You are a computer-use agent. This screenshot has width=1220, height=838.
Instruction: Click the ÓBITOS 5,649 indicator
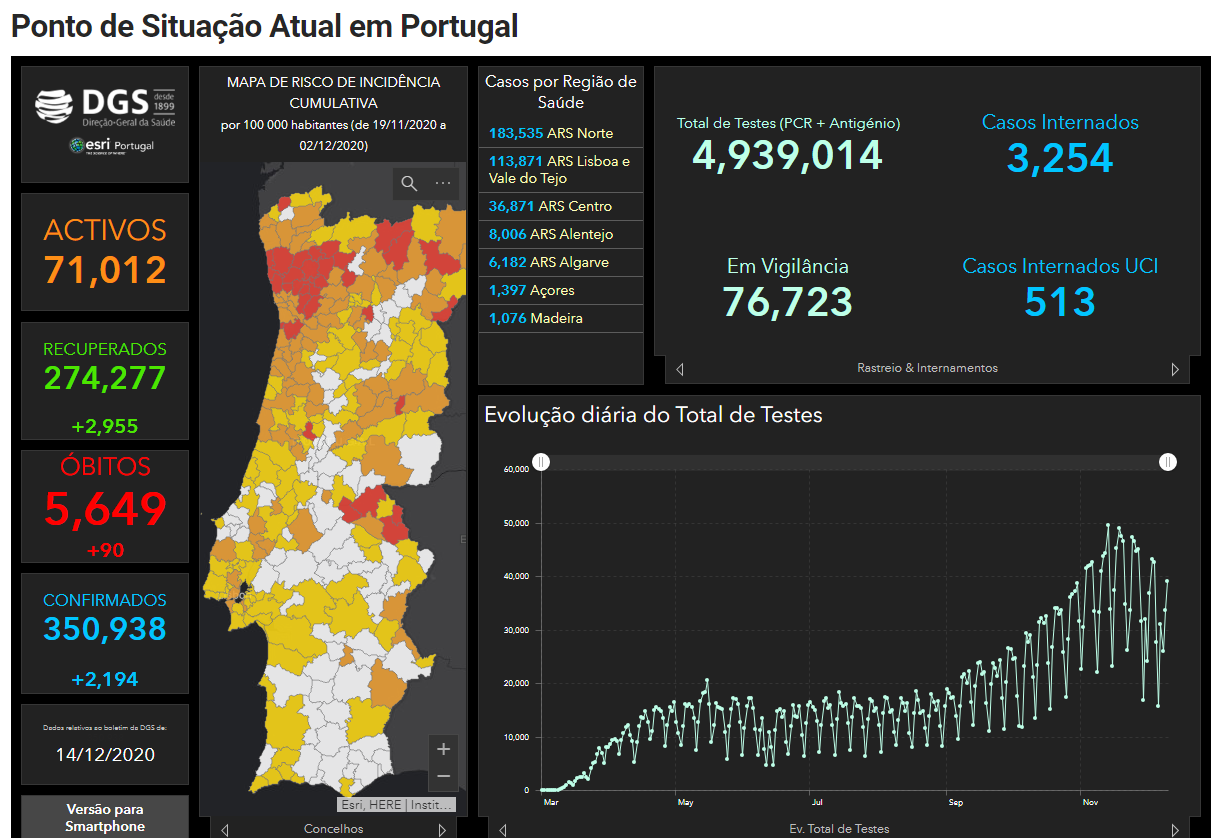(105, 507)
